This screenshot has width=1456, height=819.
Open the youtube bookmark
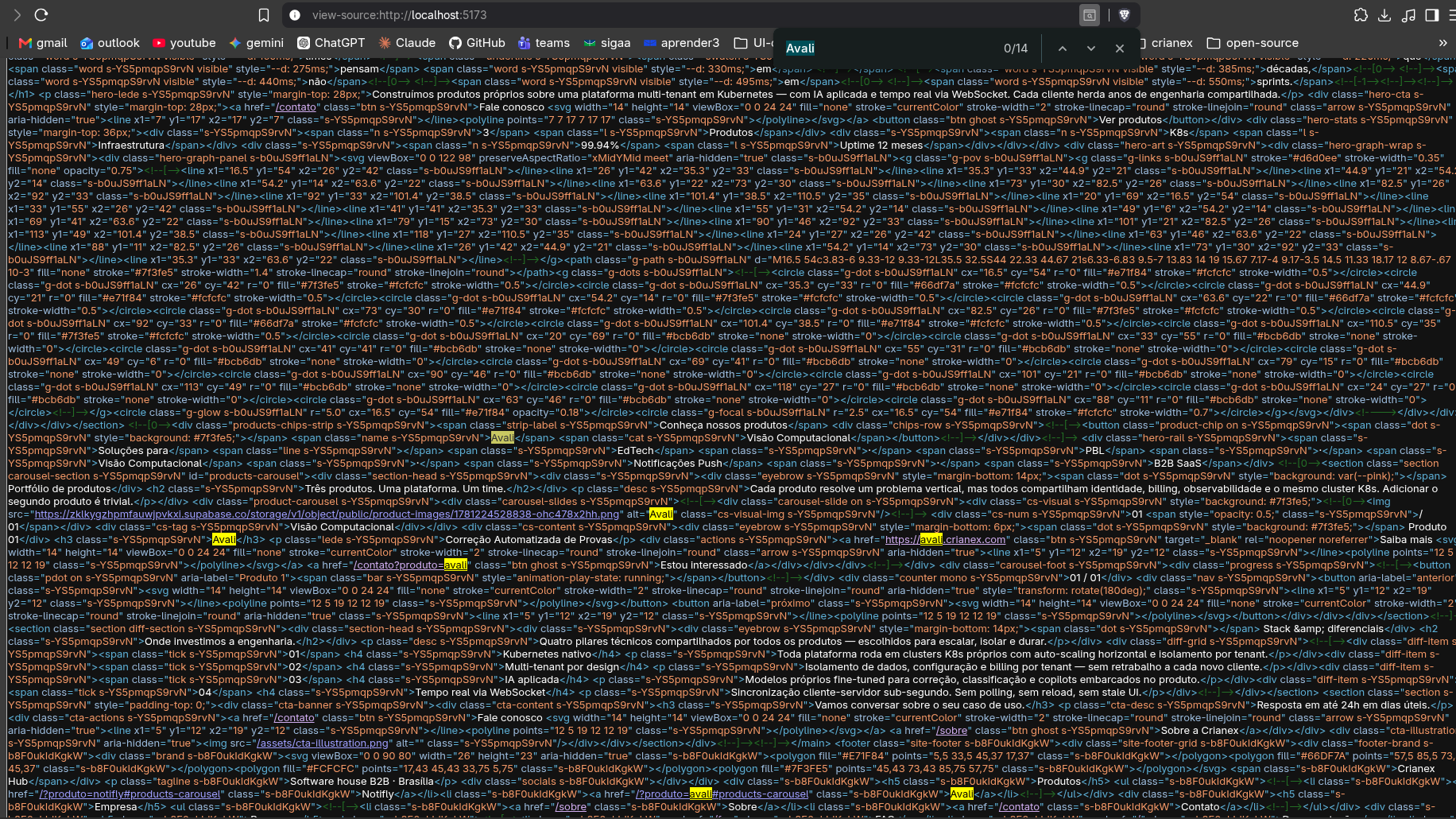(184, 43)
